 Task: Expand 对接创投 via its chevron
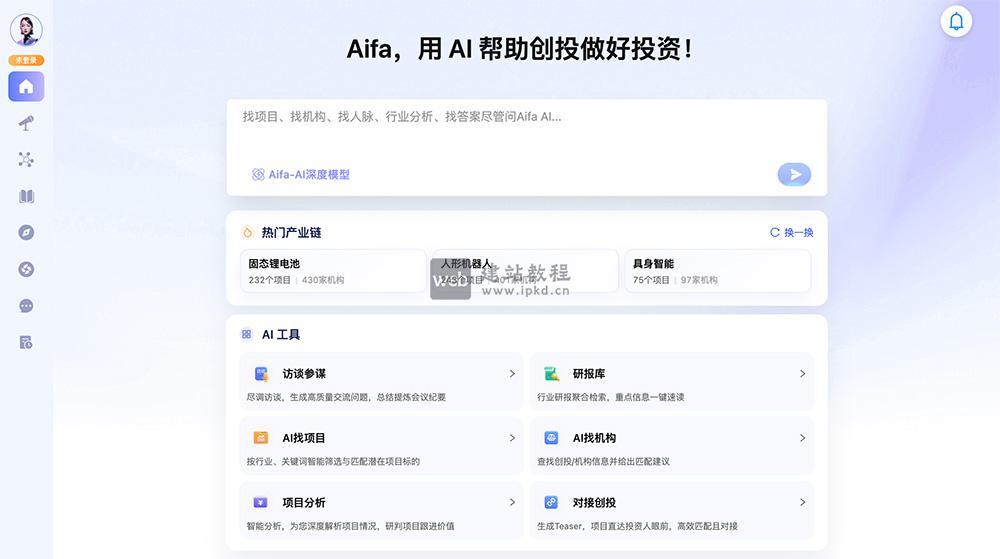(x=802, y=502)
